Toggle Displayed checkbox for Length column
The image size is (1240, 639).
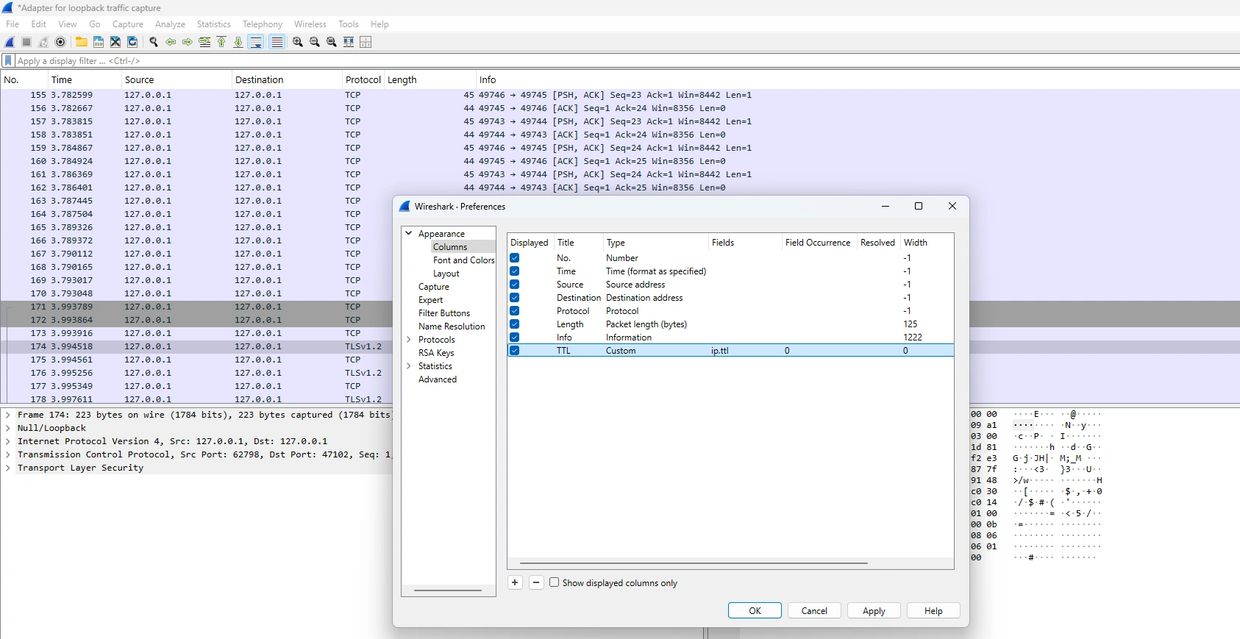(515, 324)
